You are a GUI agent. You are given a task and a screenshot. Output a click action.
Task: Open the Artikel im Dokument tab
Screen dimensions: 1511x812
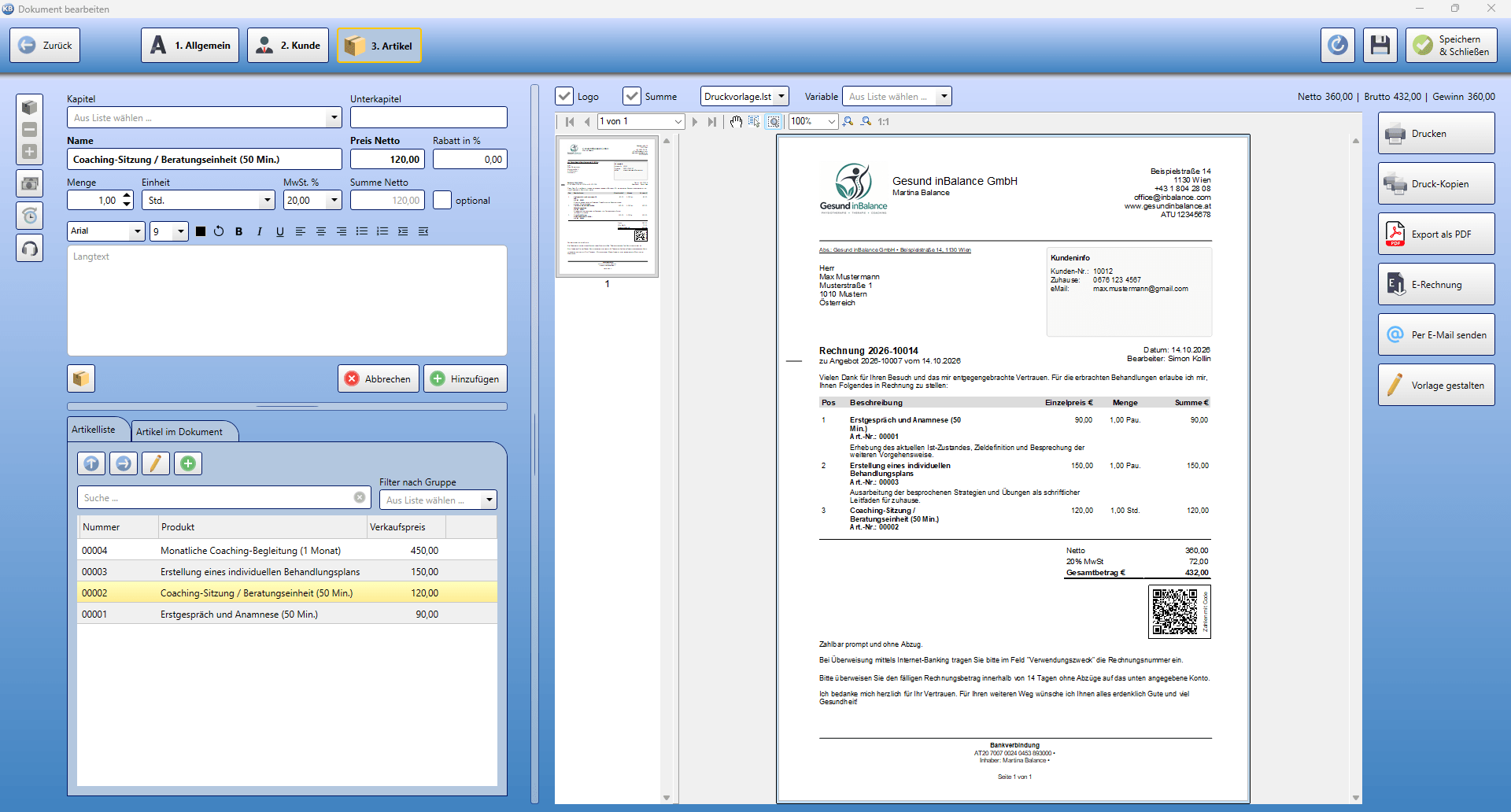click(x=183, y=431)
